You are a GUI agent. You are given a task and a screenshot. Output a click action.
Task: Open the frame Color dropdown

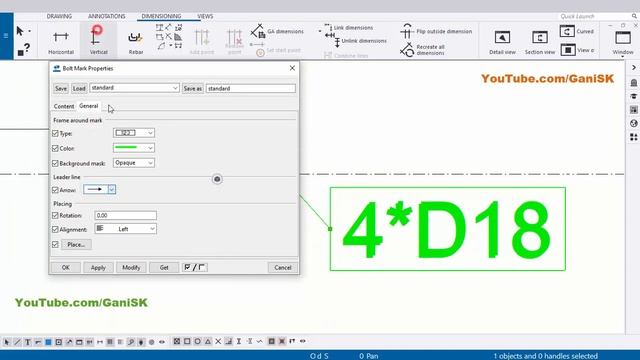pos(134,148)
